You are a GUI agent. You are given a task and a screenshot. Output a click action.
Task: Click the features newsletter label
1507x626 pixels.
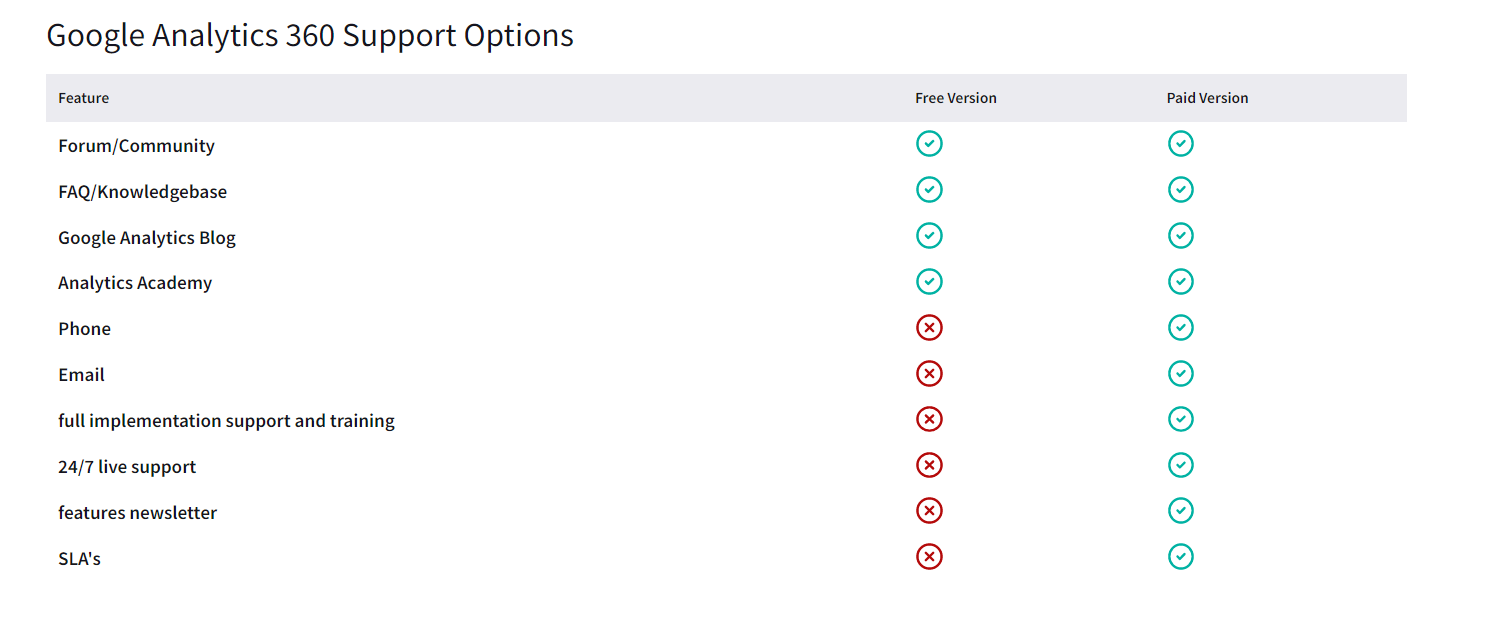[x=137, y=513]
